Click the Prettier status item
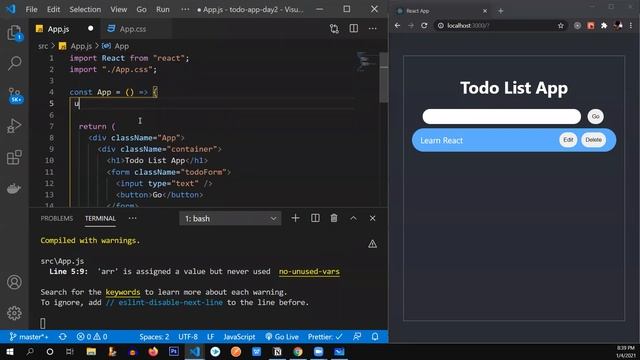640x360 pixels. click(x=325, y=337)
